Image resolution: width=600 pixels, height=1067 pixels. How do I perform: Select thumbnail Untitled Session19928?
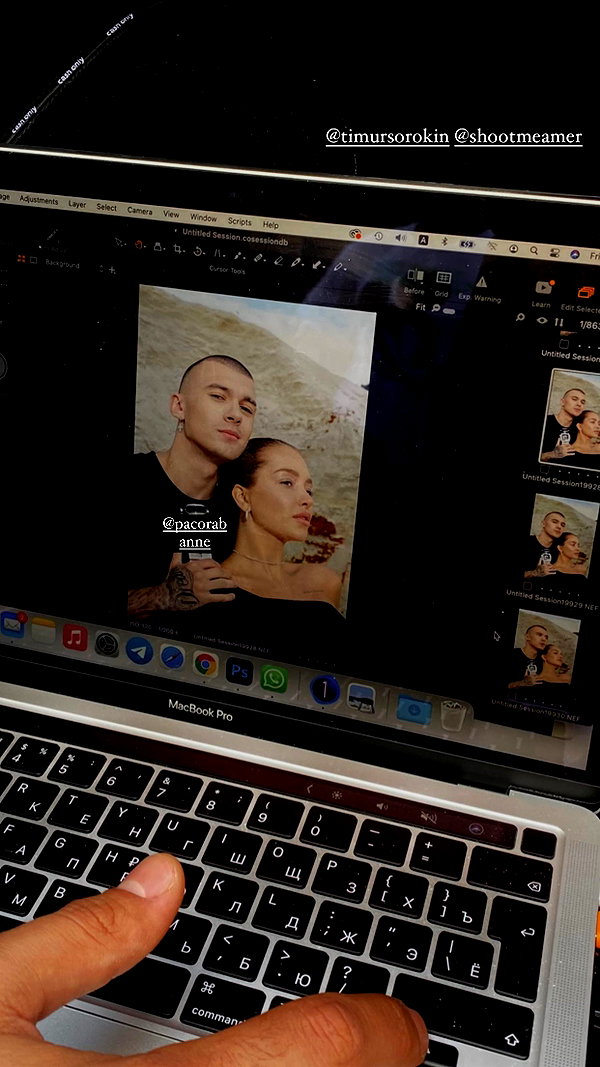pyautogui.click(x=570, y=418)
